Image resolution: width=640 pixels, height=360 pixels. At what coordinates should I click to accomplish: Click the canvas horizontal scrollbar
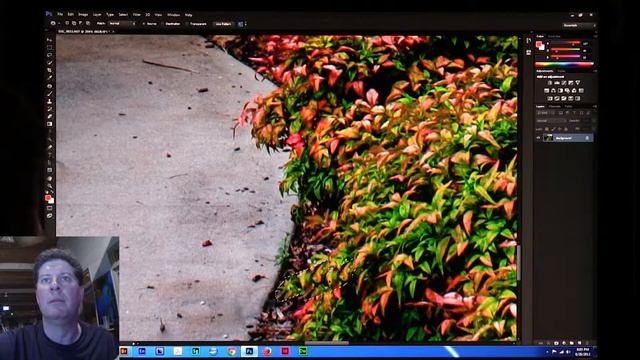click(327, 343)
